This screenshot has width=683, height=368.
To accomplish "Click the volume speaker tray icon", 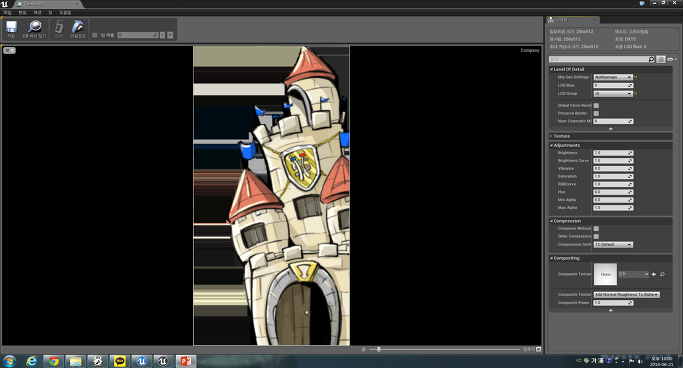I will (640, 361).
